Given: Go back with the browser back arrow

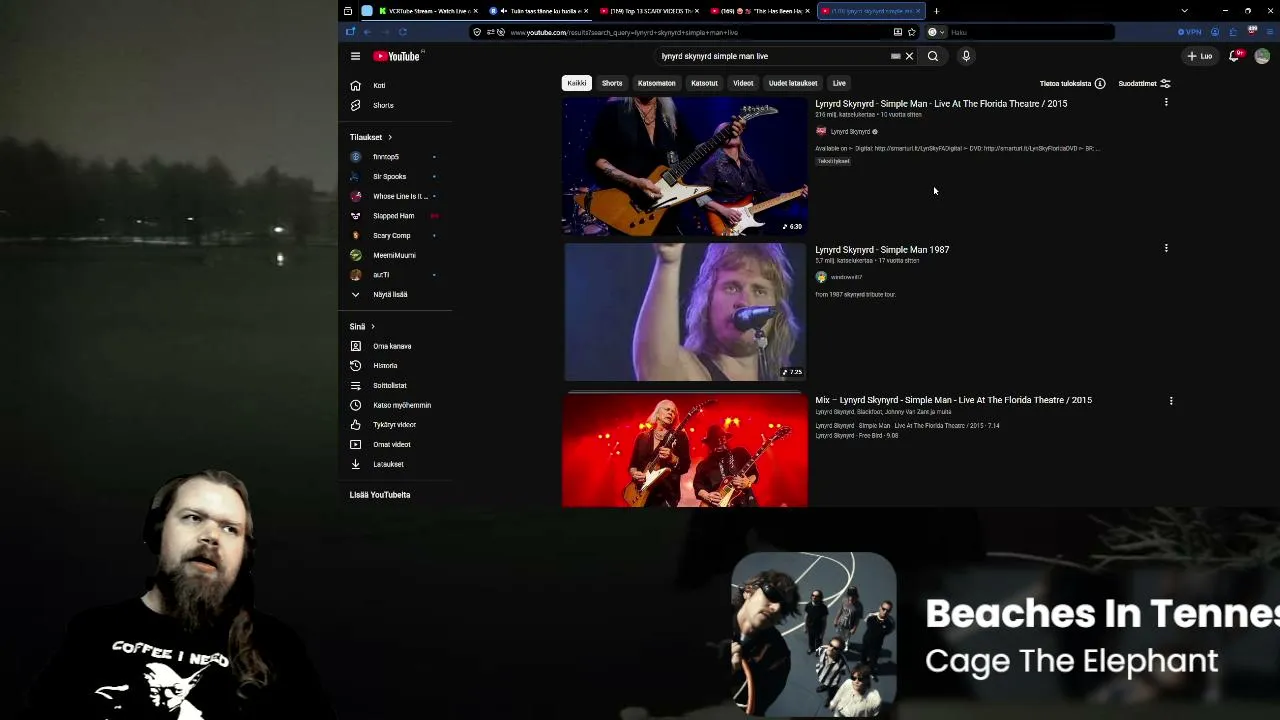Looking at the screenshot, I should click(367, 32).
